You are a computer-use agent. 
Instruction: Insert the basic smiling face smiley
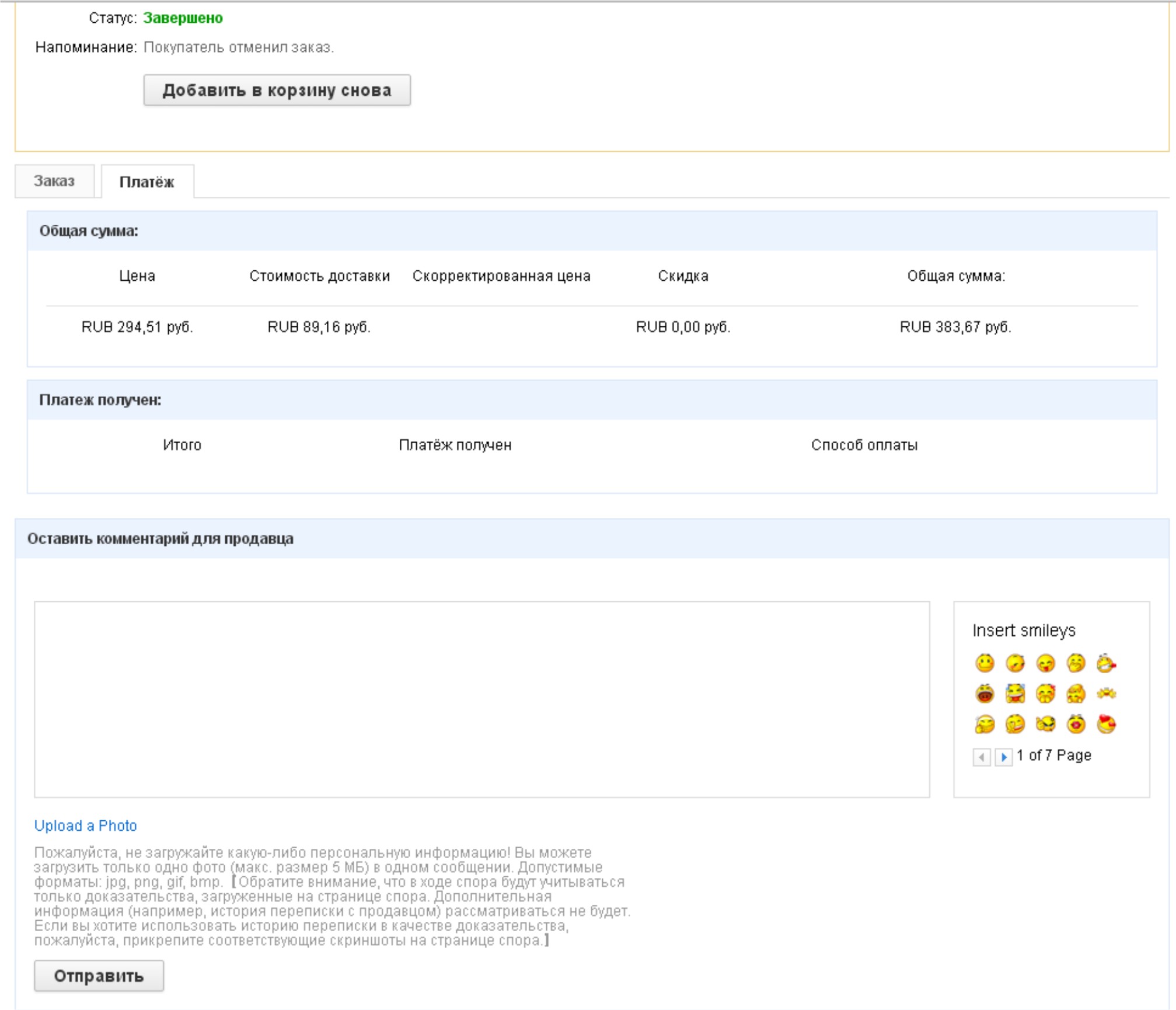click(985, 663)
